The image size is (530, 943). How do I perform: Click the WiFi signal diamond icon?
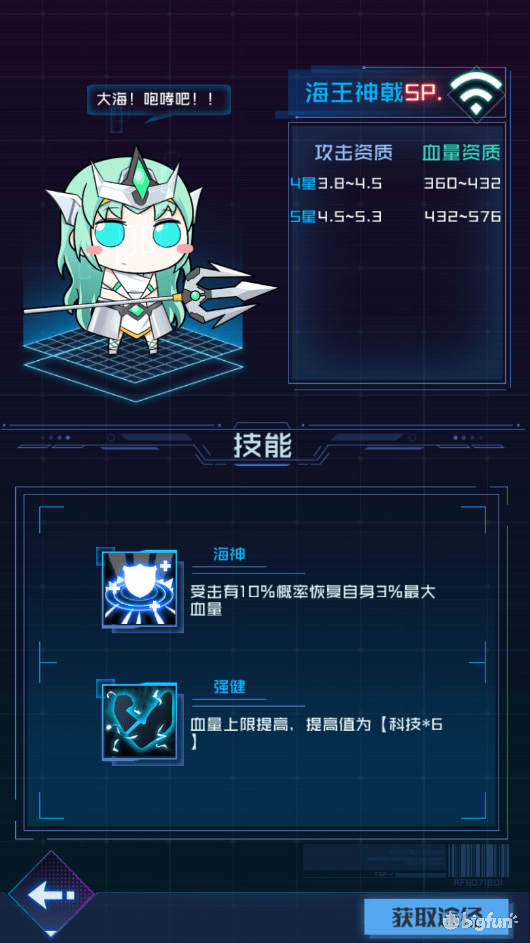tap(476, 94)
